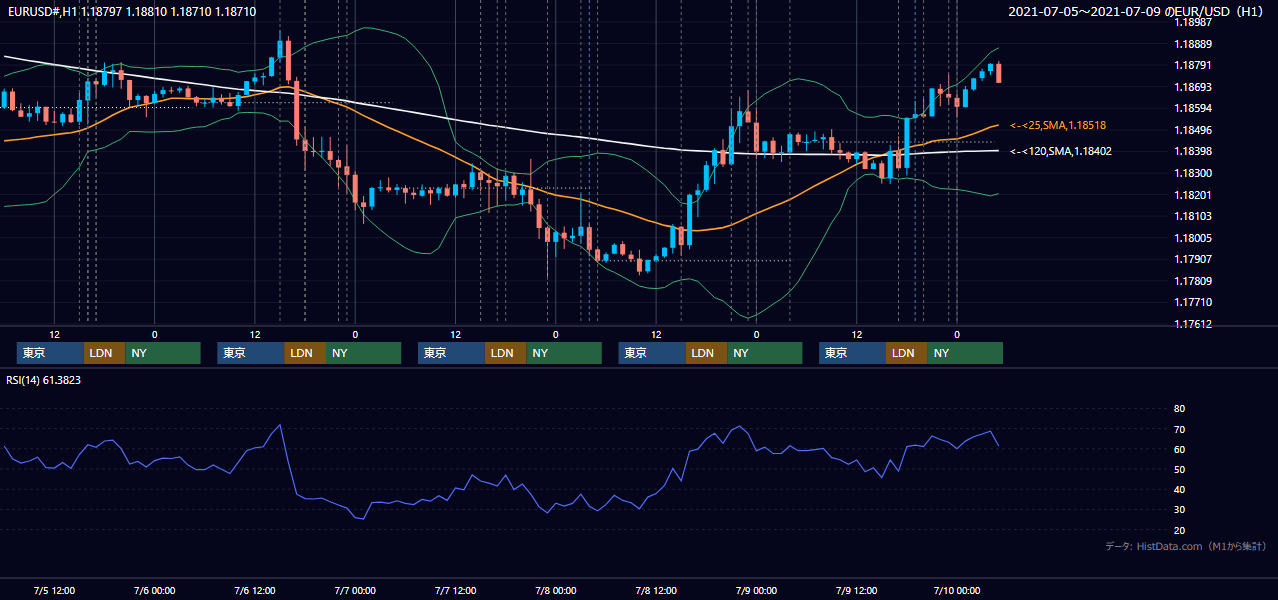Select the 7/6 12:00 time axis label
This screenshot has height=600, width=1278.
coord(255,590)
